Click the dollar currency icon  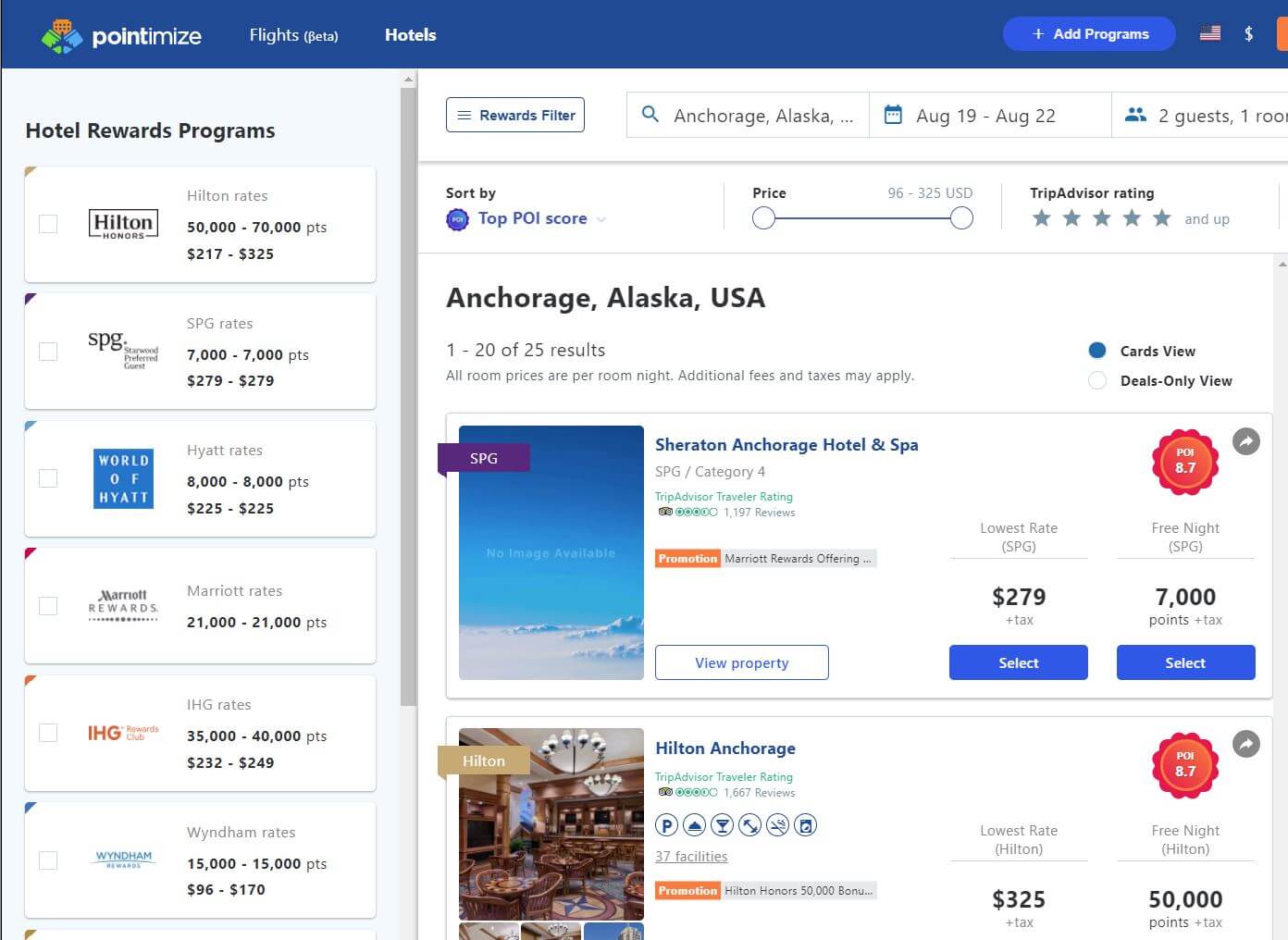(1249, 33)
